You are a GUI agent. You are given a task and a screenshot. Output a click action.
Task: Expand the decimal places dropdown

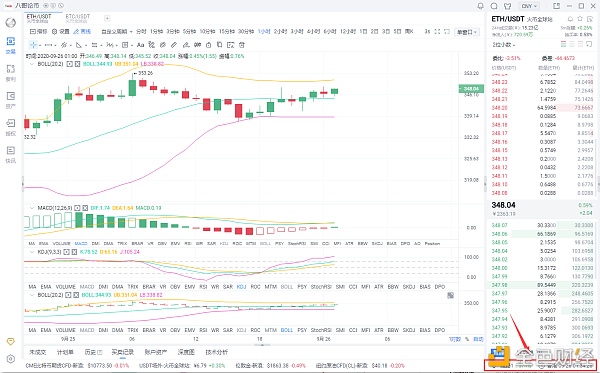coord(504,45)
